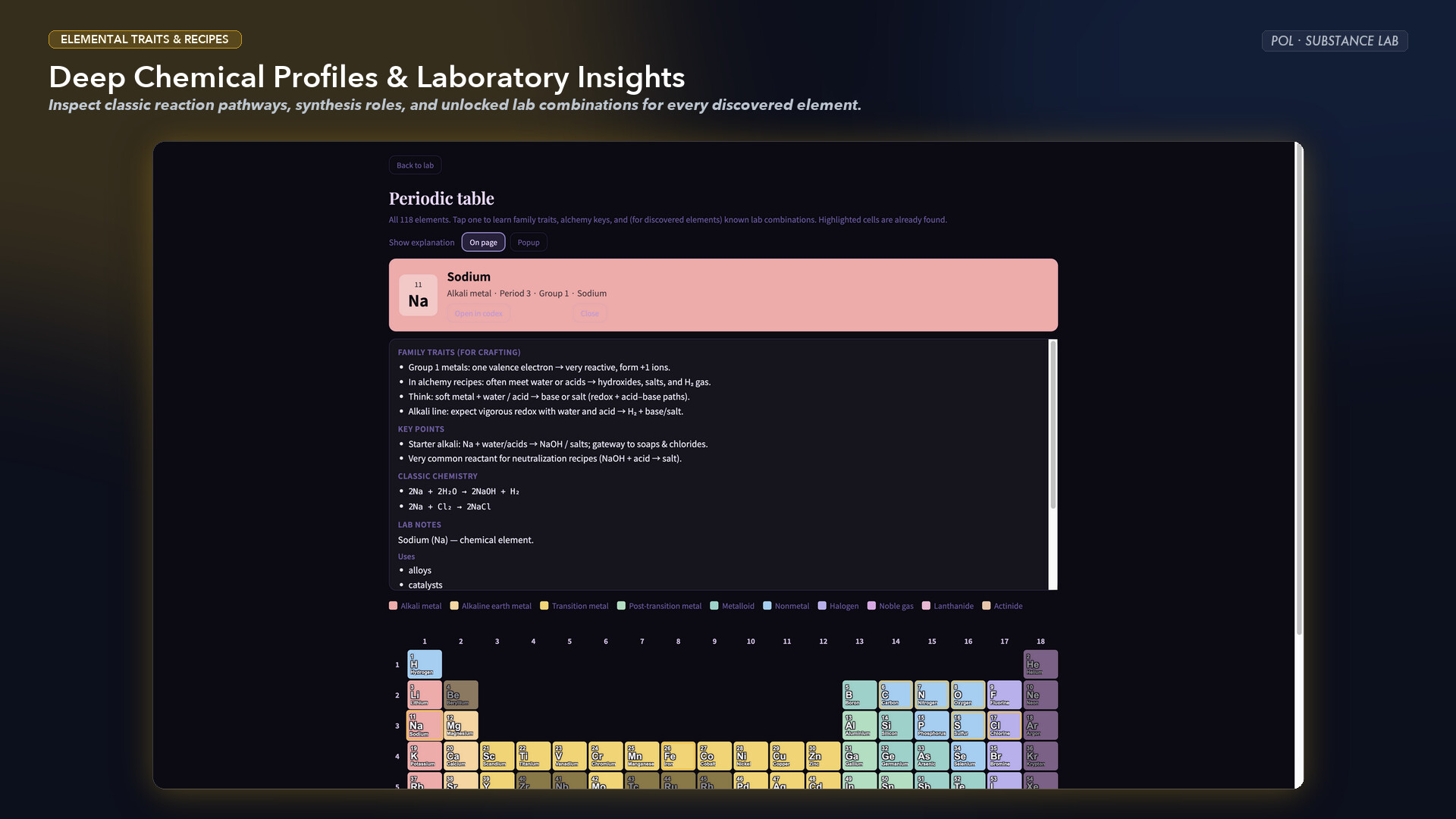This screenshot has width=1456, height=819.
Task: Click the Na symbol badge in Sodium card
Action: [x=418, y=295]
